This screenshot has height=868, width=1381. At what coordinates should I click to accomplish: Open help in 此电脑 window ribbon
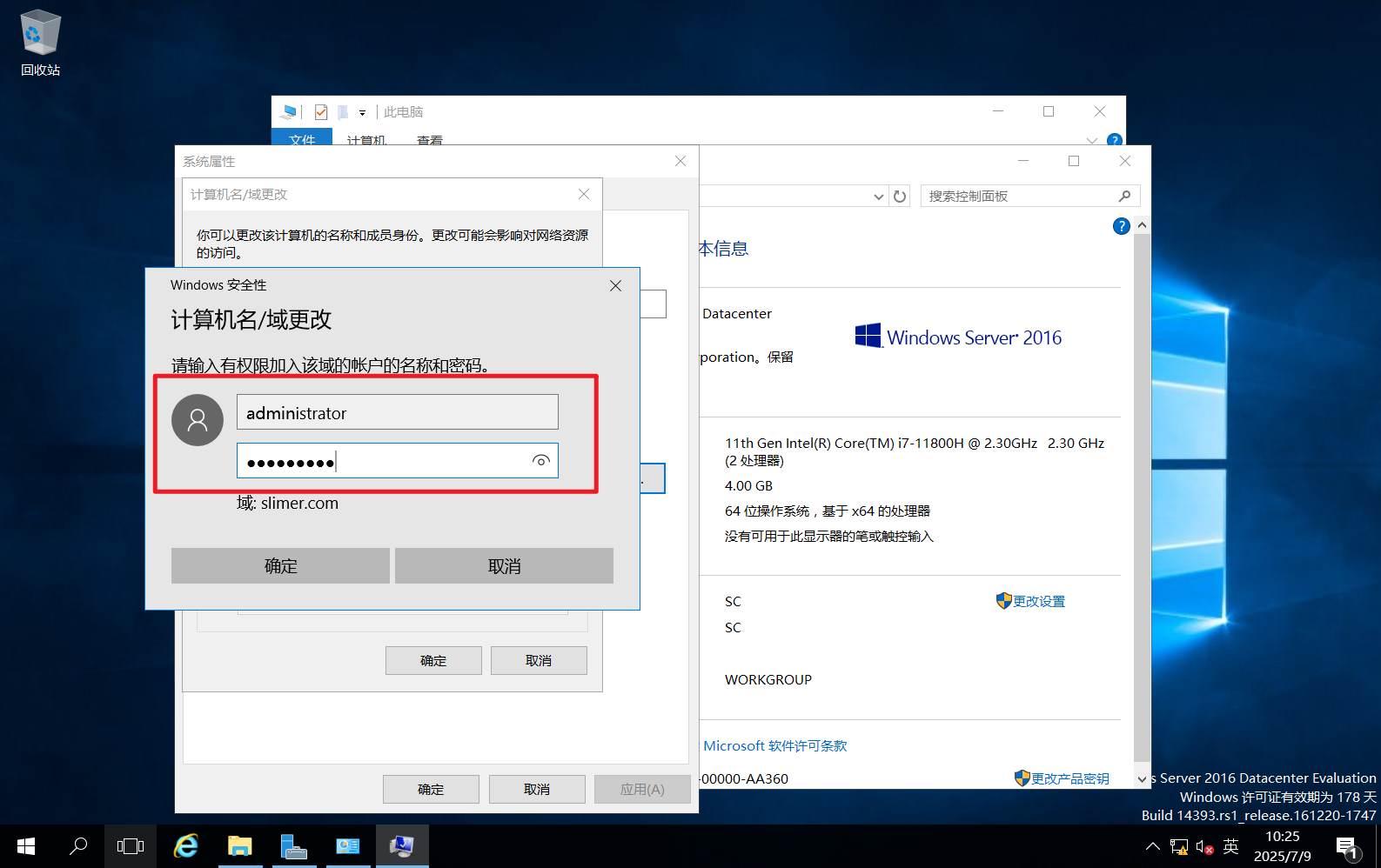(x=1114, y=140)
